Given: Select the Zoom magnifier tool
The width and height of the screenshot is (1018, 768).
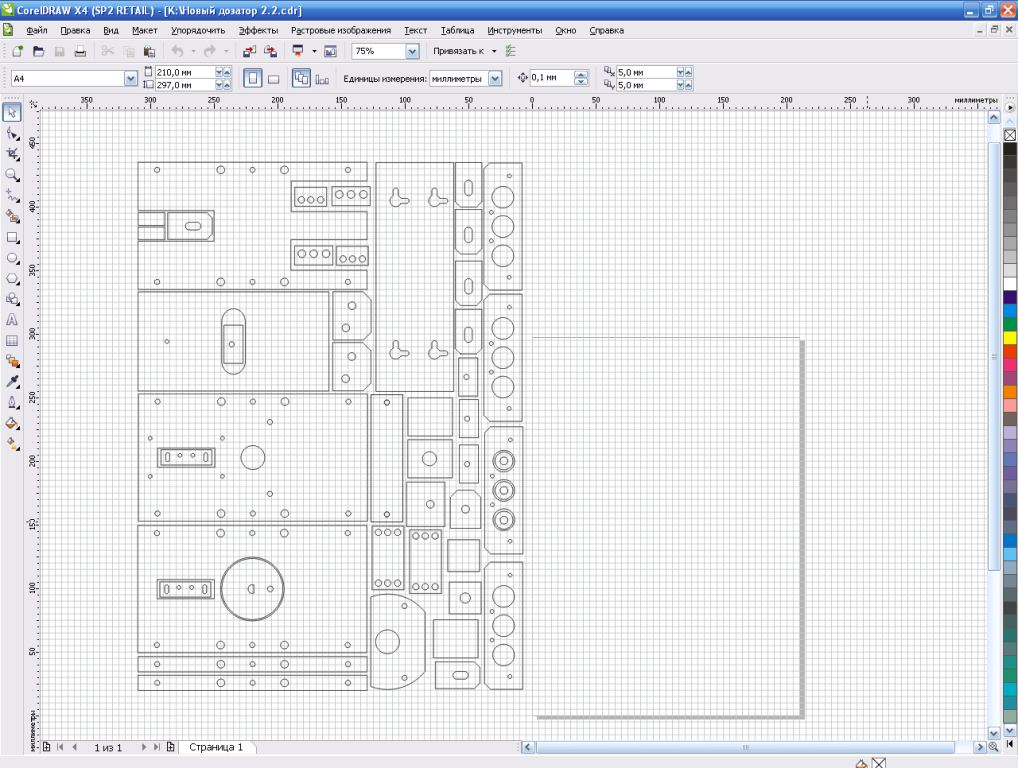Looking at the screenshot, I should click(x=13, y=174).
